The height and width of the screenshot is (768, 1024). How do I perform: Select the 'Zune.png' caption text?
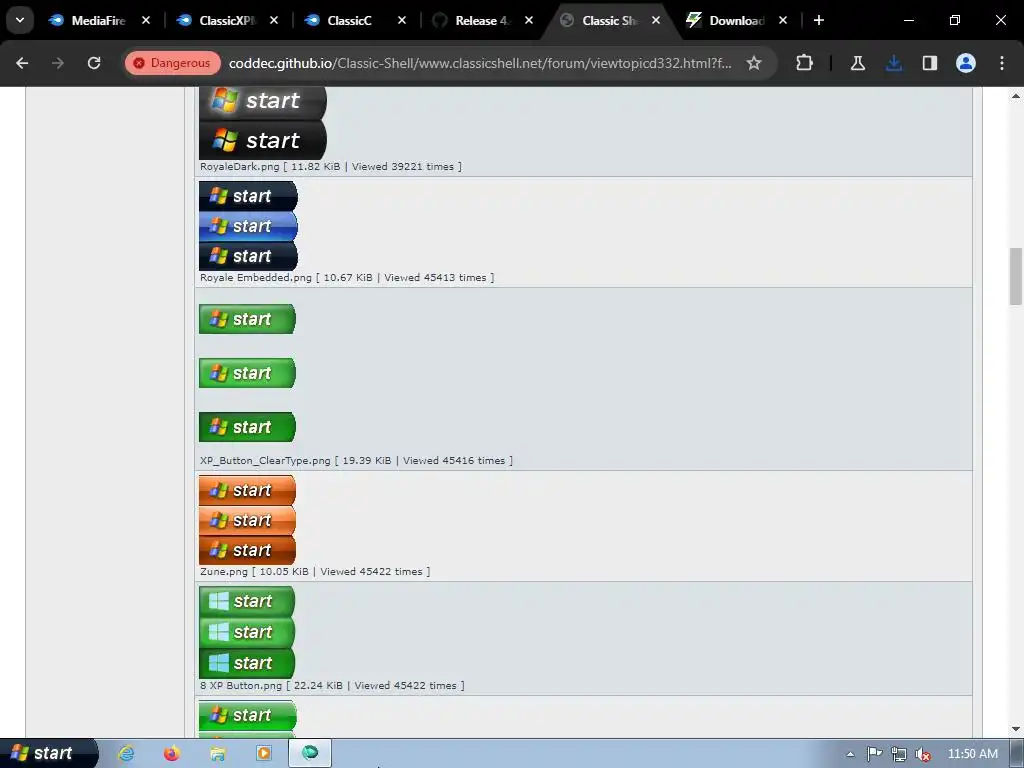tap(224, 571)
